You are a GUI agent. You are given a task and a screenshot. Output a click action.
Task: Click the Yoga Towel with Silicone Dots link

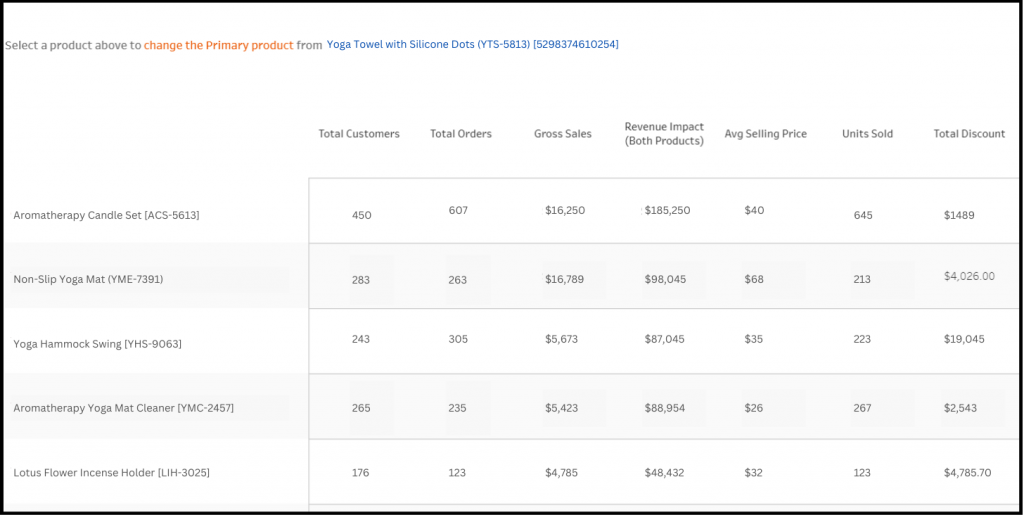(x=472, y=44)
